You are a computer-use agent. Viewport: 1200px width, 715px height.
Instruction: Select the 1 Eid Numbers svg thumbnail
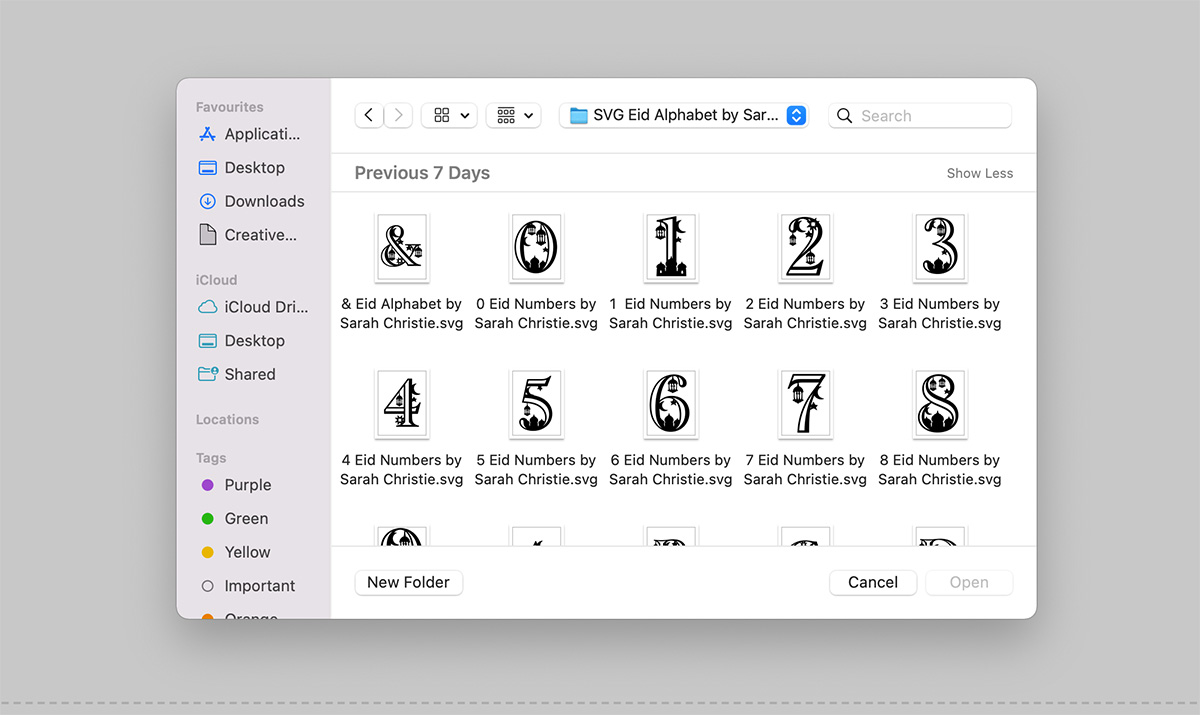pos(670,246)
